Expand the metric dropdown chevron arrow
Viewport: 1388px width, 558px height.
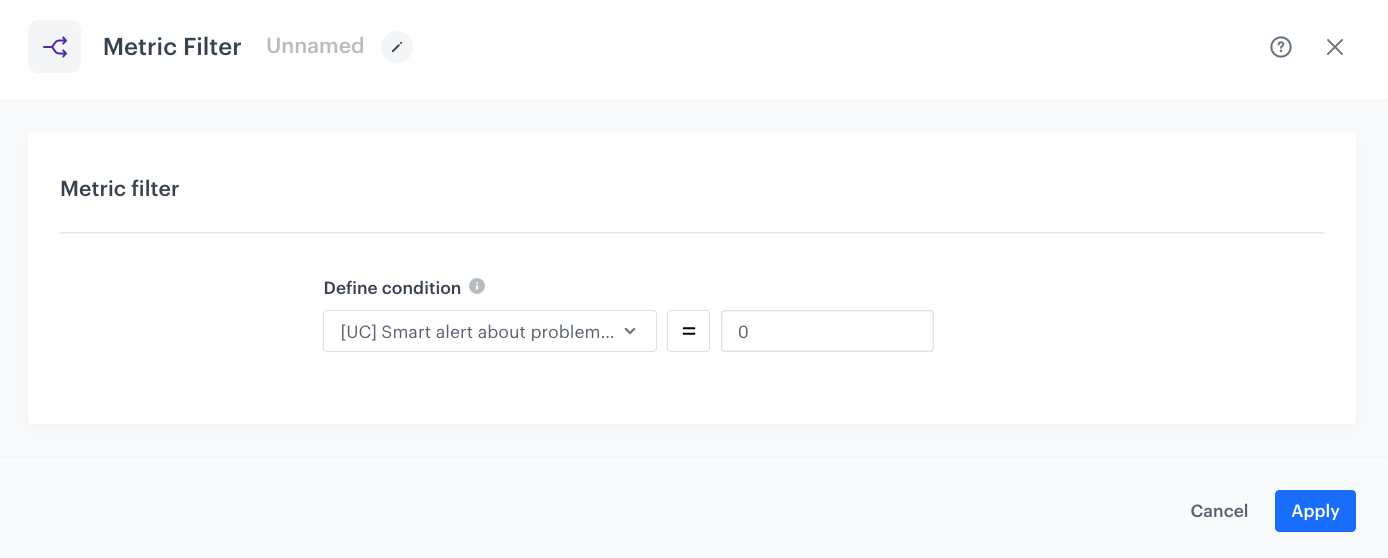(630, 331)
